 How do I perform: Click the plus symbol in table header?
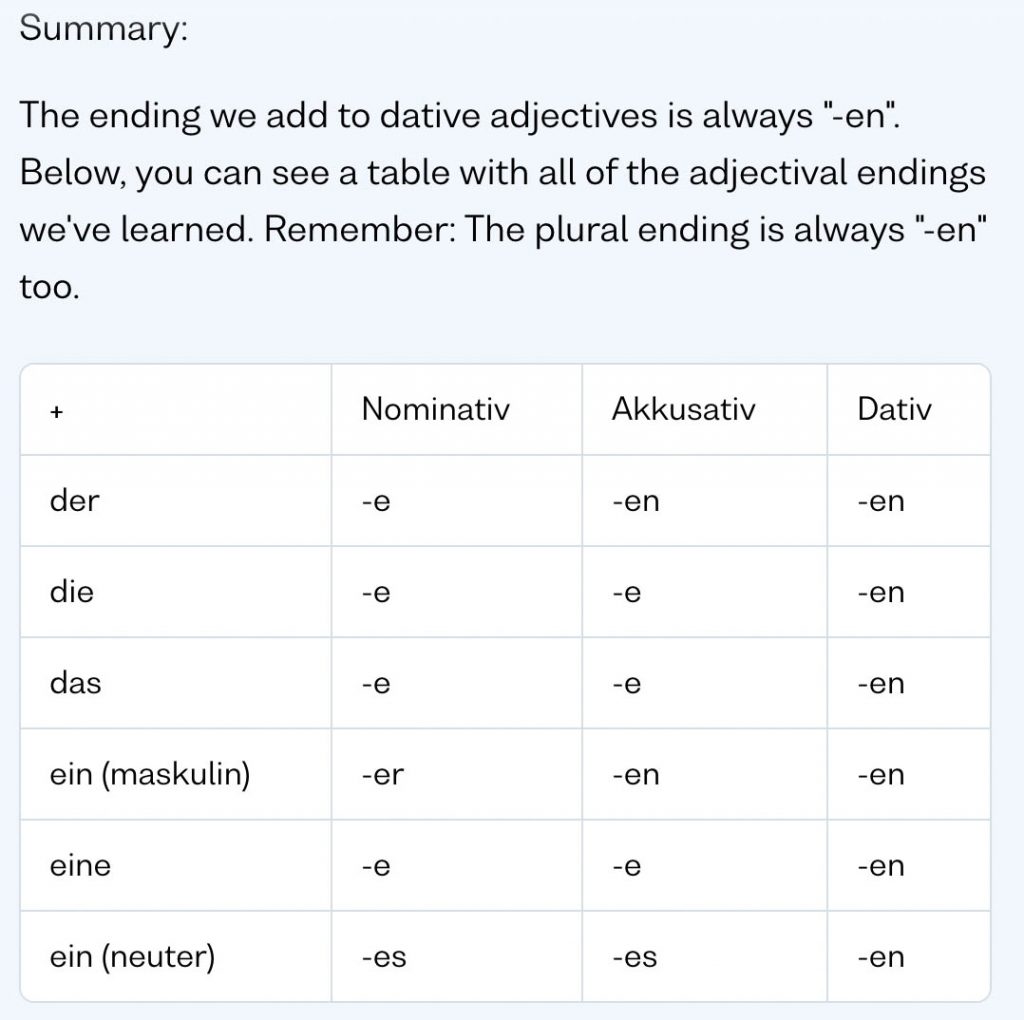point(56,412)
